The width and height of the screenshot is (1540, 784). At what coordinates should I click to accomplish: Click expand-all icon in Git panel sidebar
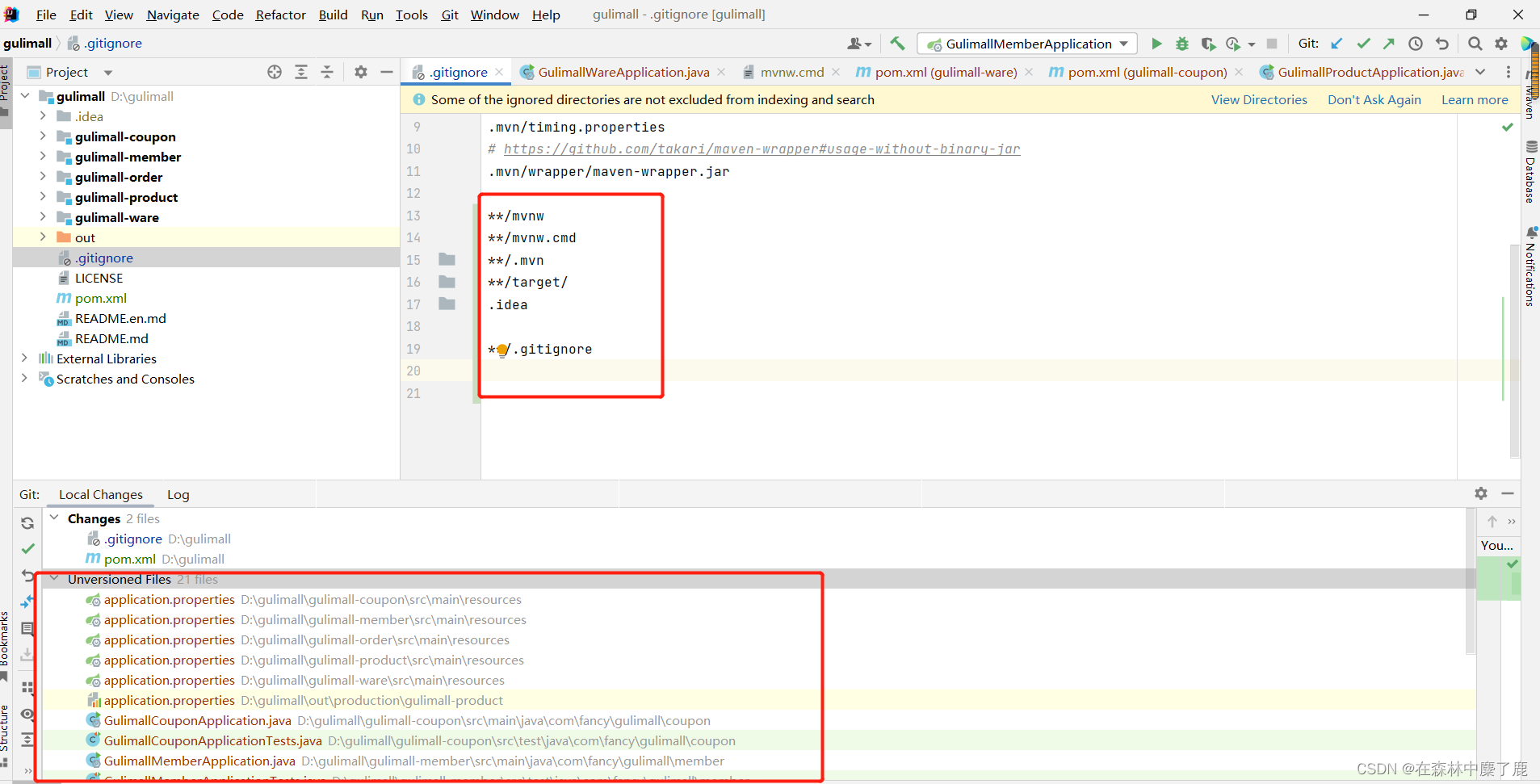[x=27, y=740]
